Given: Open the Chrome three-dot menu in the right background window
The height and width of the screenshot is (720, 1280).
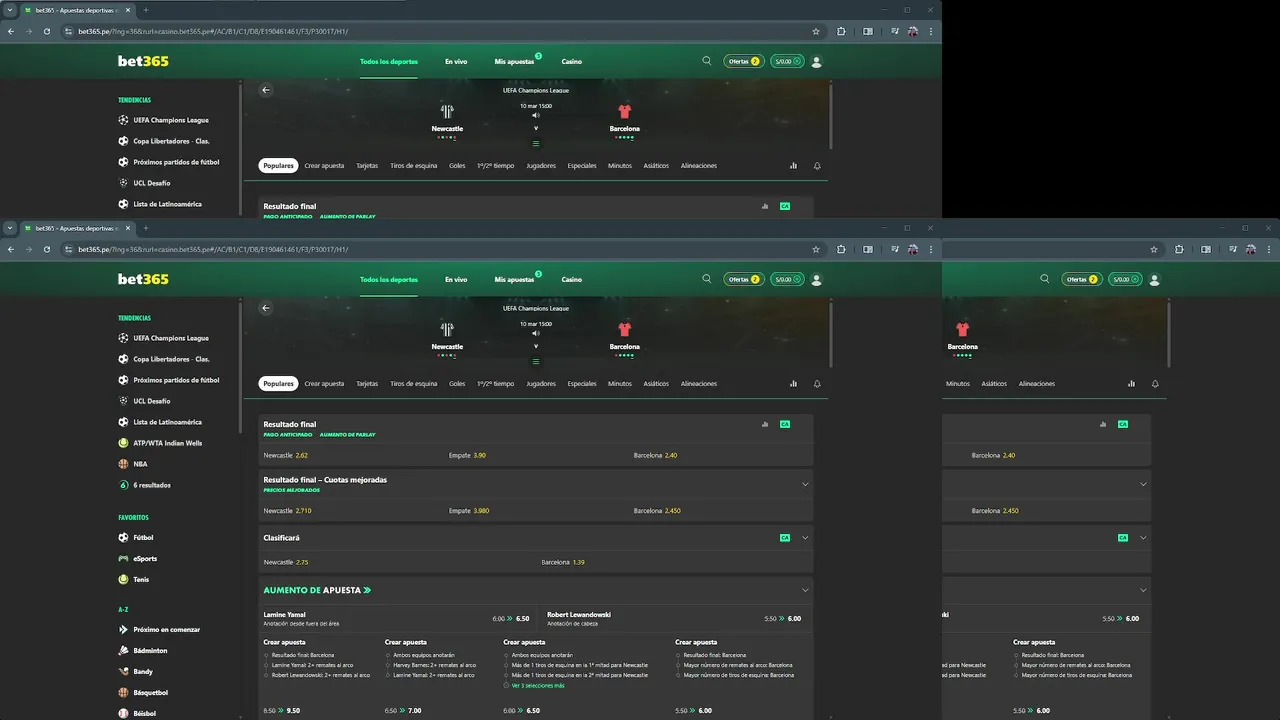Looking at the screenshot, I should (1270, 249).
